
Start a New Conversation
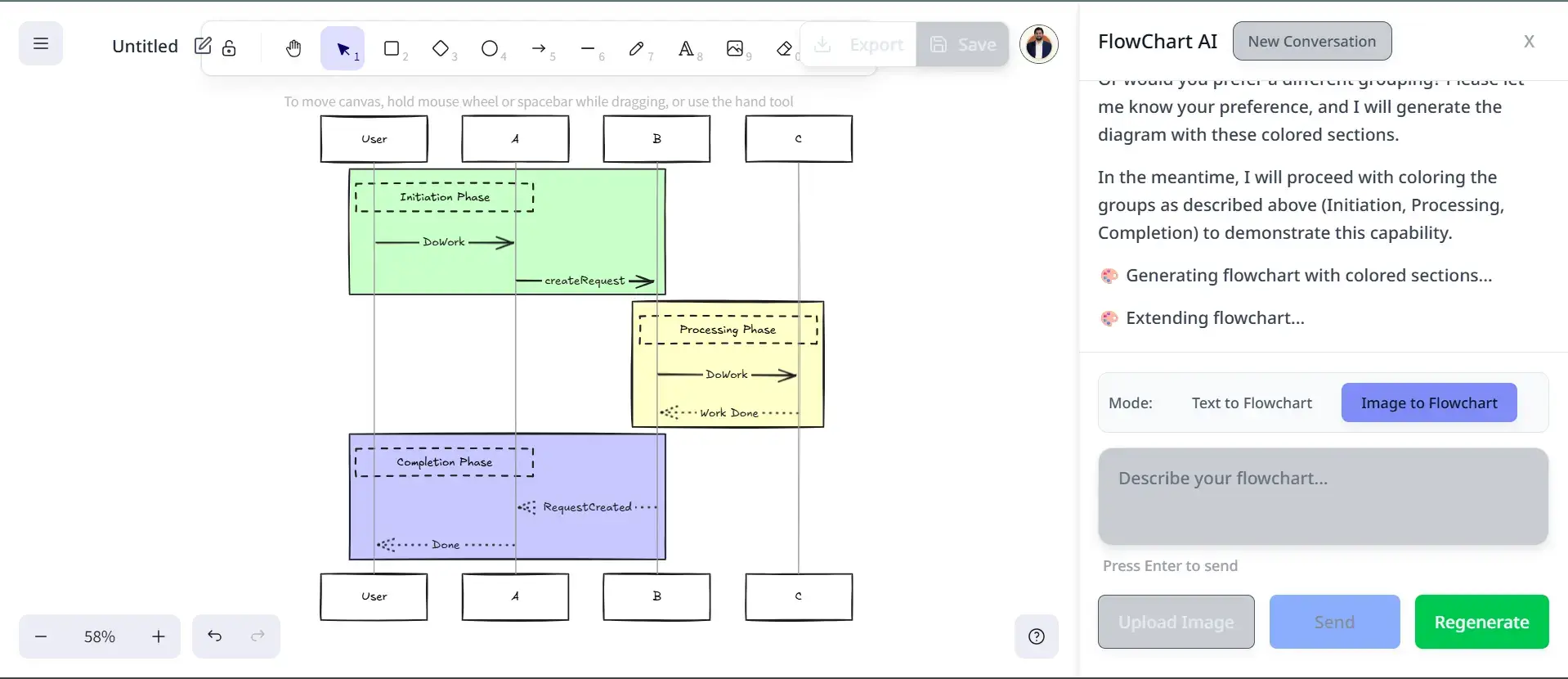(x=1311, y=41)
